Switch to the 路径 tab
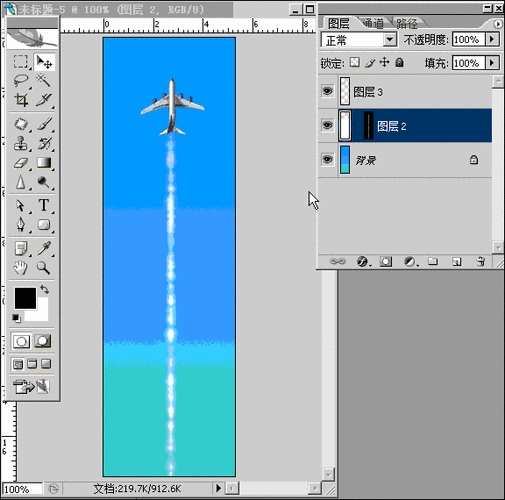This screenshot has width=505, height=500. pos(407,23)
